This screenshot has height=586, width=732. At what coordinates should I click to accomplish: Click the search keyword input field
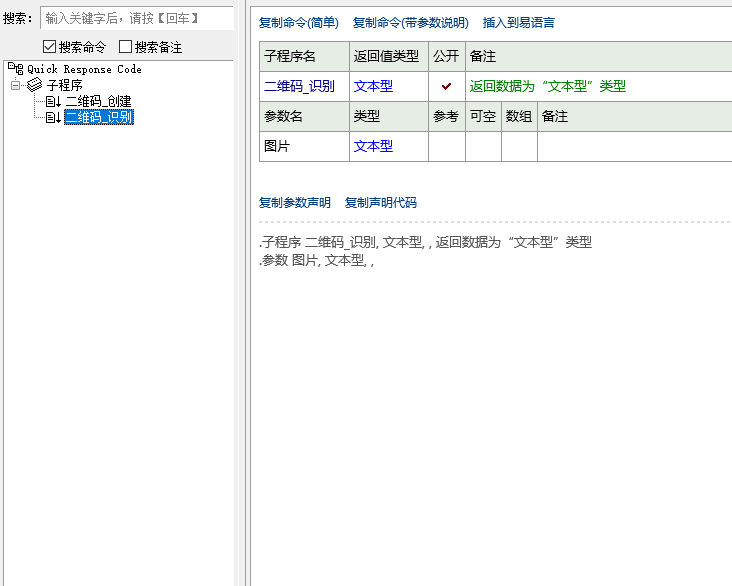coord(137,18)
